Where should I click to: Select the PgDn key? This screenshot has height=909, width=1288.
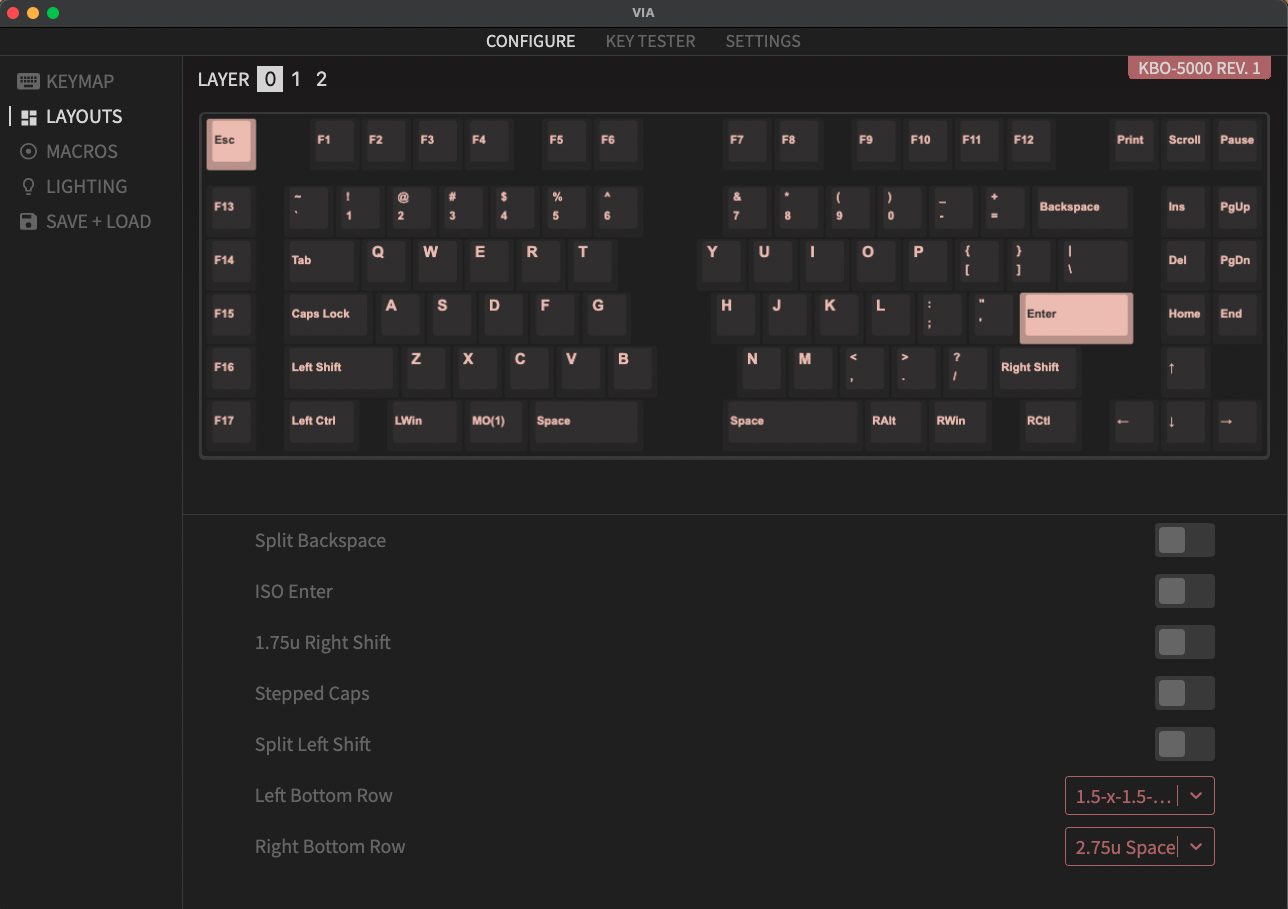coord(1238,264)
